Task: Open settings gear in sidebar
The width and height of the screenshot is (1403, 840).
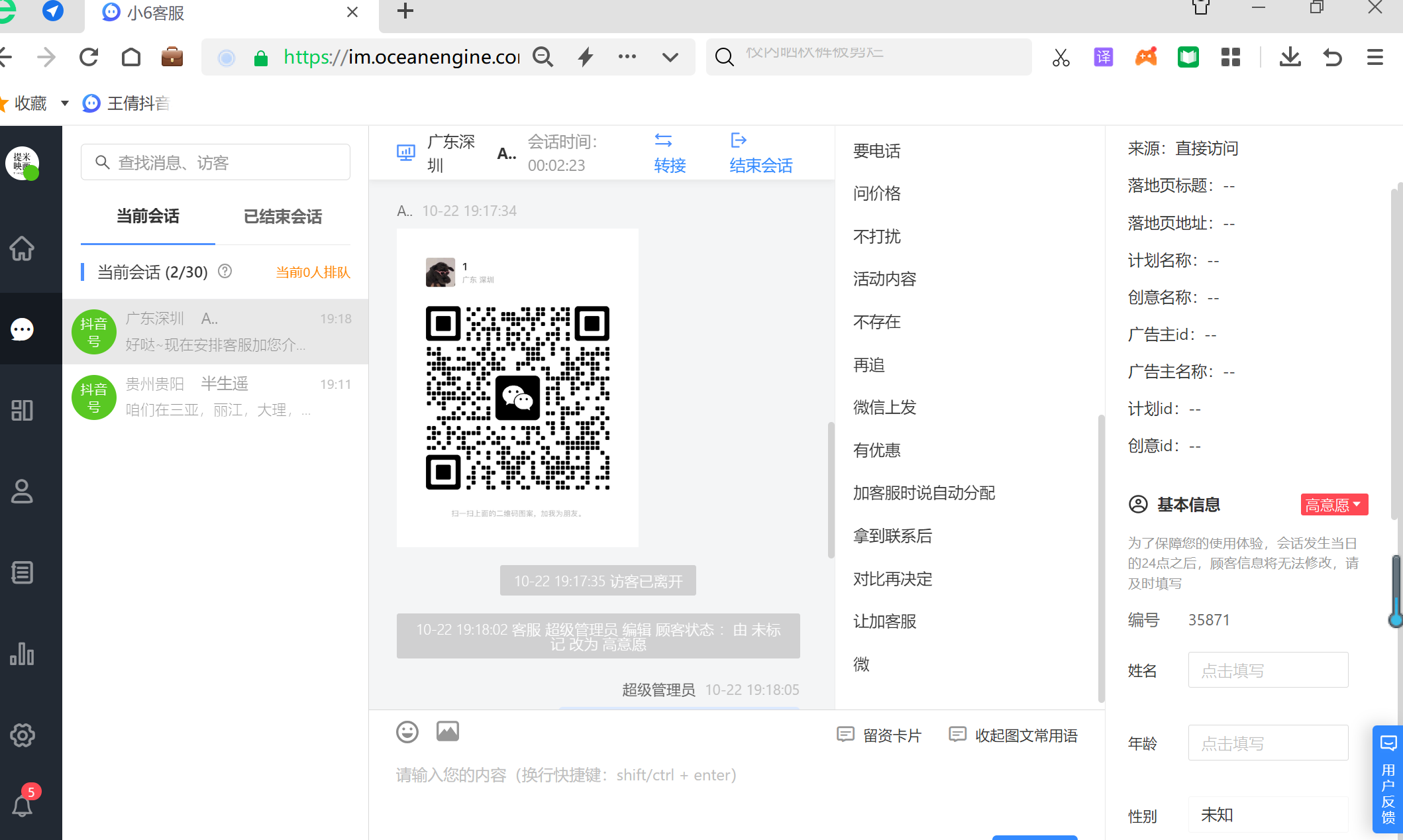Action: [x=22, y=735]
